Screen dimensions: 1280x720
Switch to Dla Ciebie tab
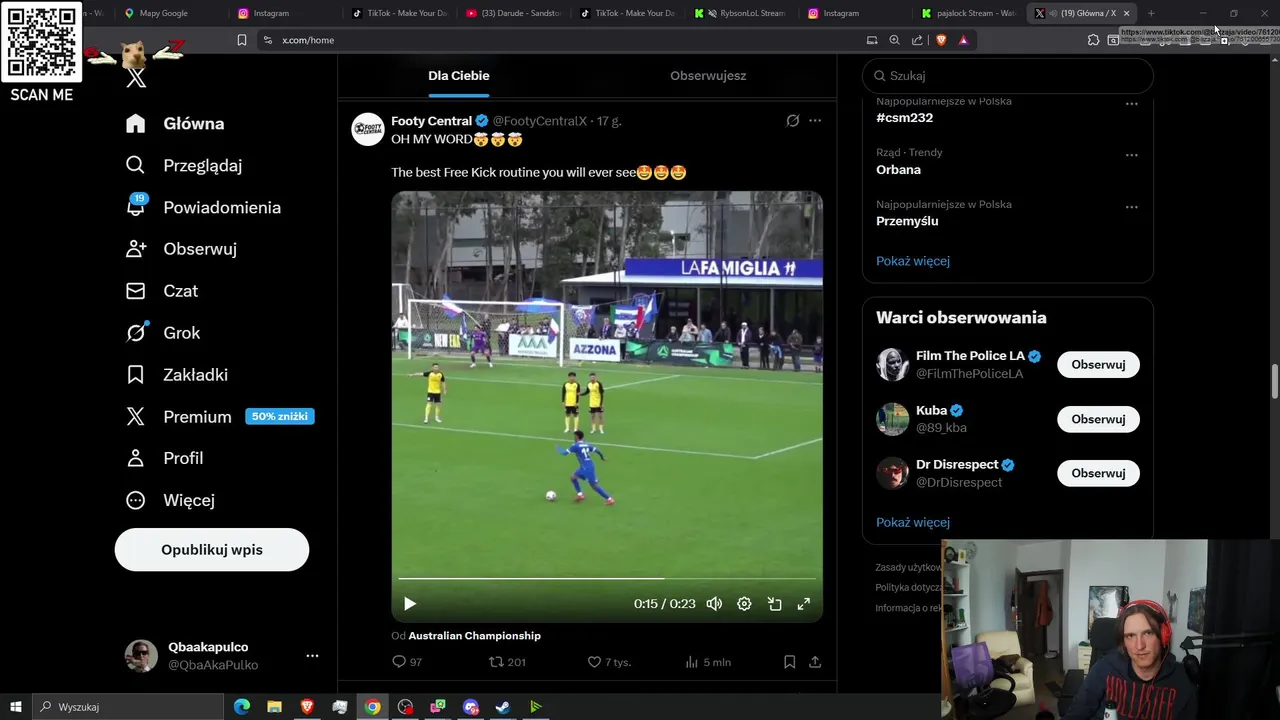click(x=459, y=76)
